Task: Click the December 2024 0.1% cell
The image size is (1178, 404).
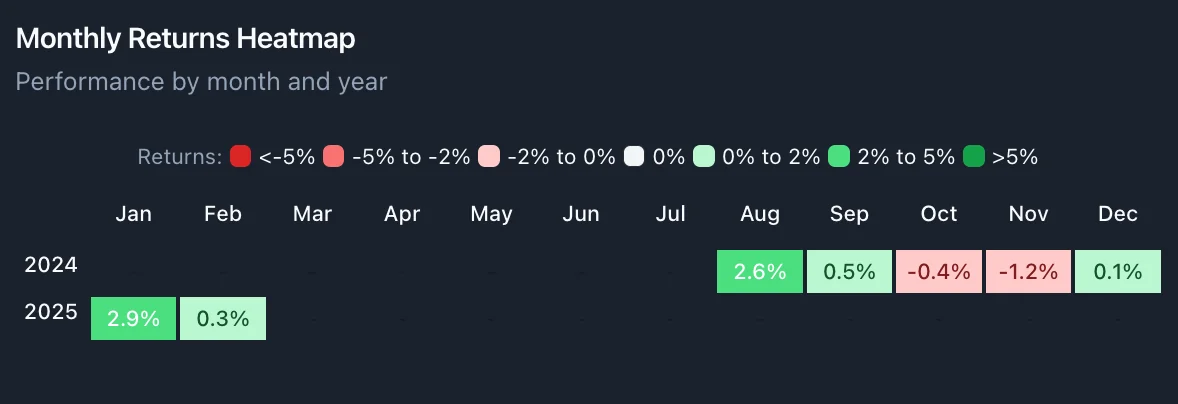Action: [x=1117, y=271]
